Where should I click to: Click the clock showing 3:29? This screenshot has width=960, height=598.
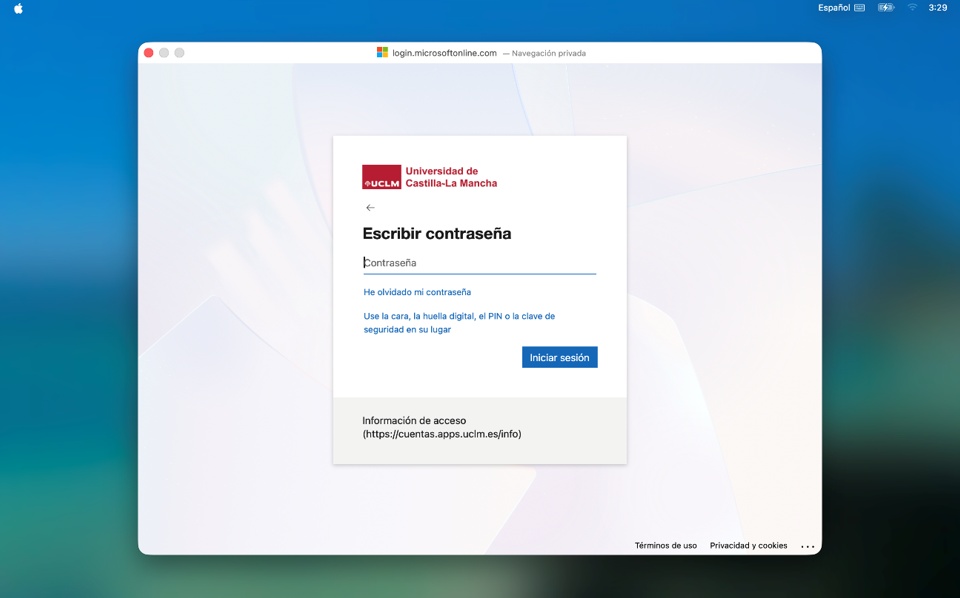[x=937, y=8]
